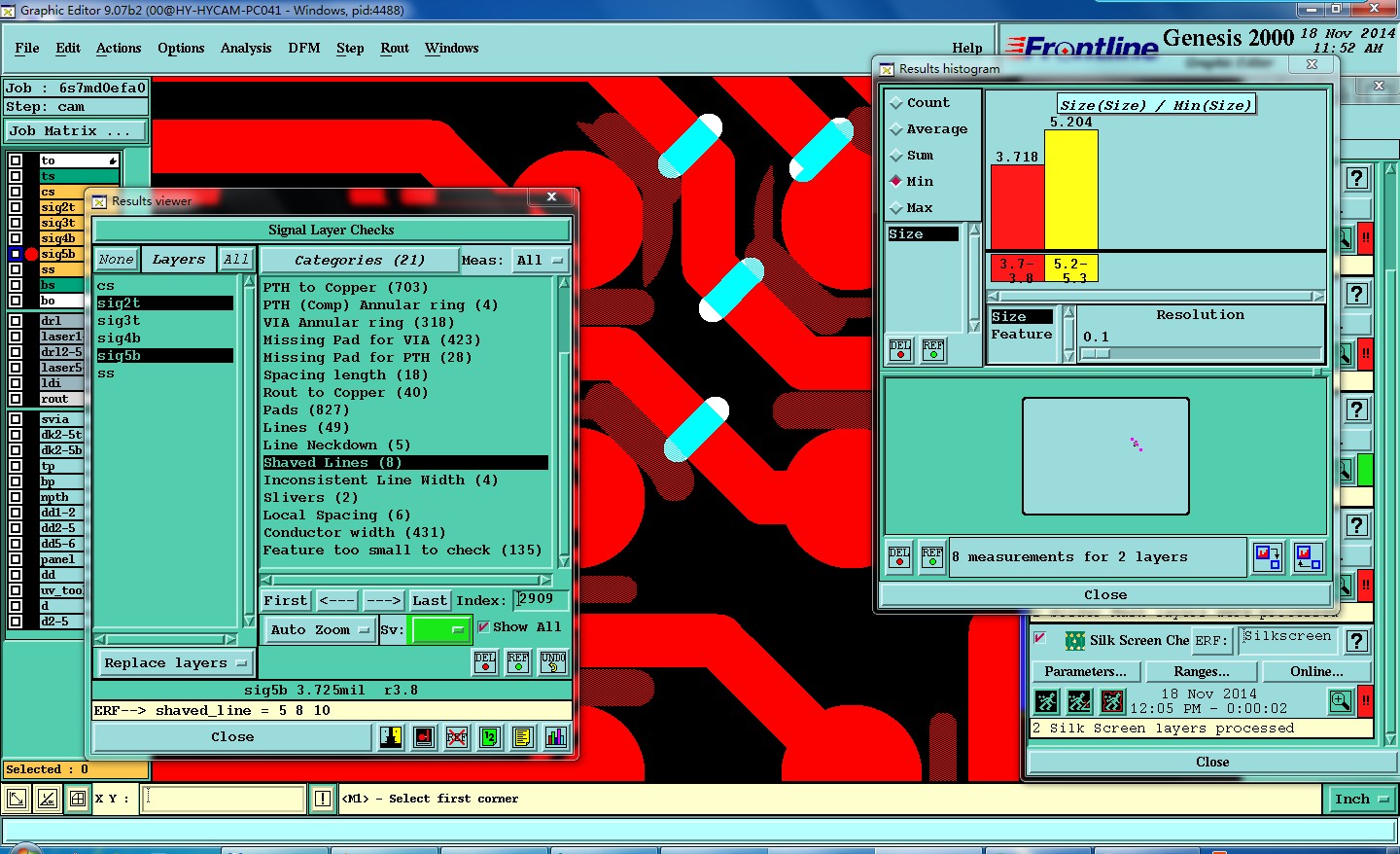Click the first bottom-left selection tool icon
Screen dimensions: 1400x854
16,800
